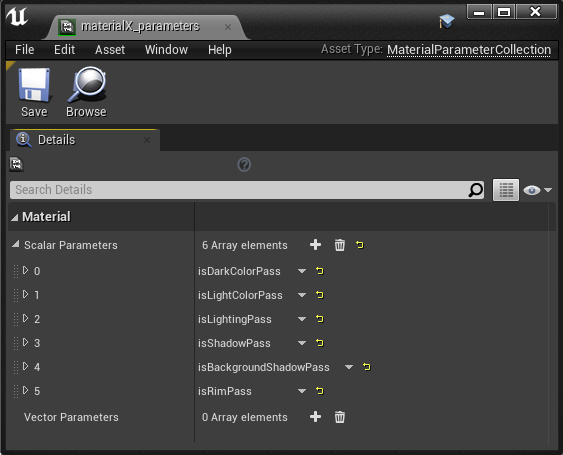563x455 pixels.
Task: Click the drag handle of element 0
Action: [16, 271]
